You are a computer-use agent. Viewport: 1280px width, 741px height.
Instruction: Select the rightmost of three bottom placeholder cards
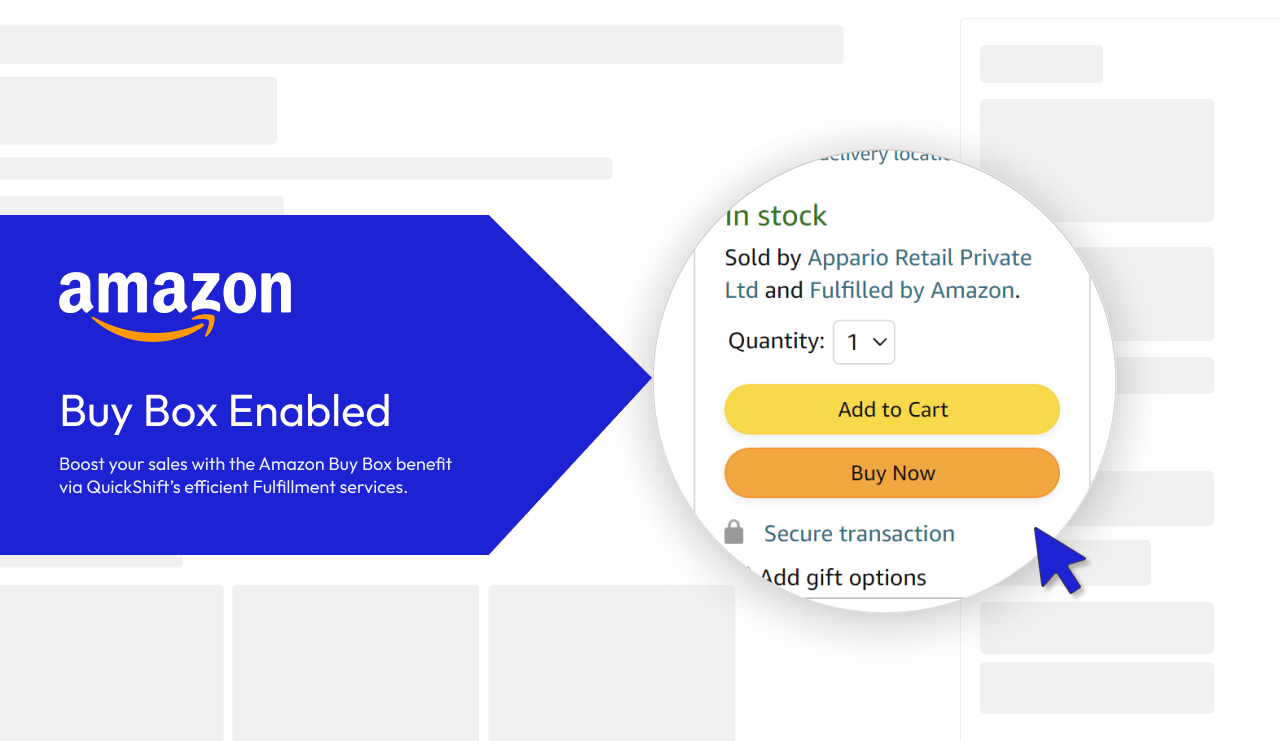click(x=611, y=662)
